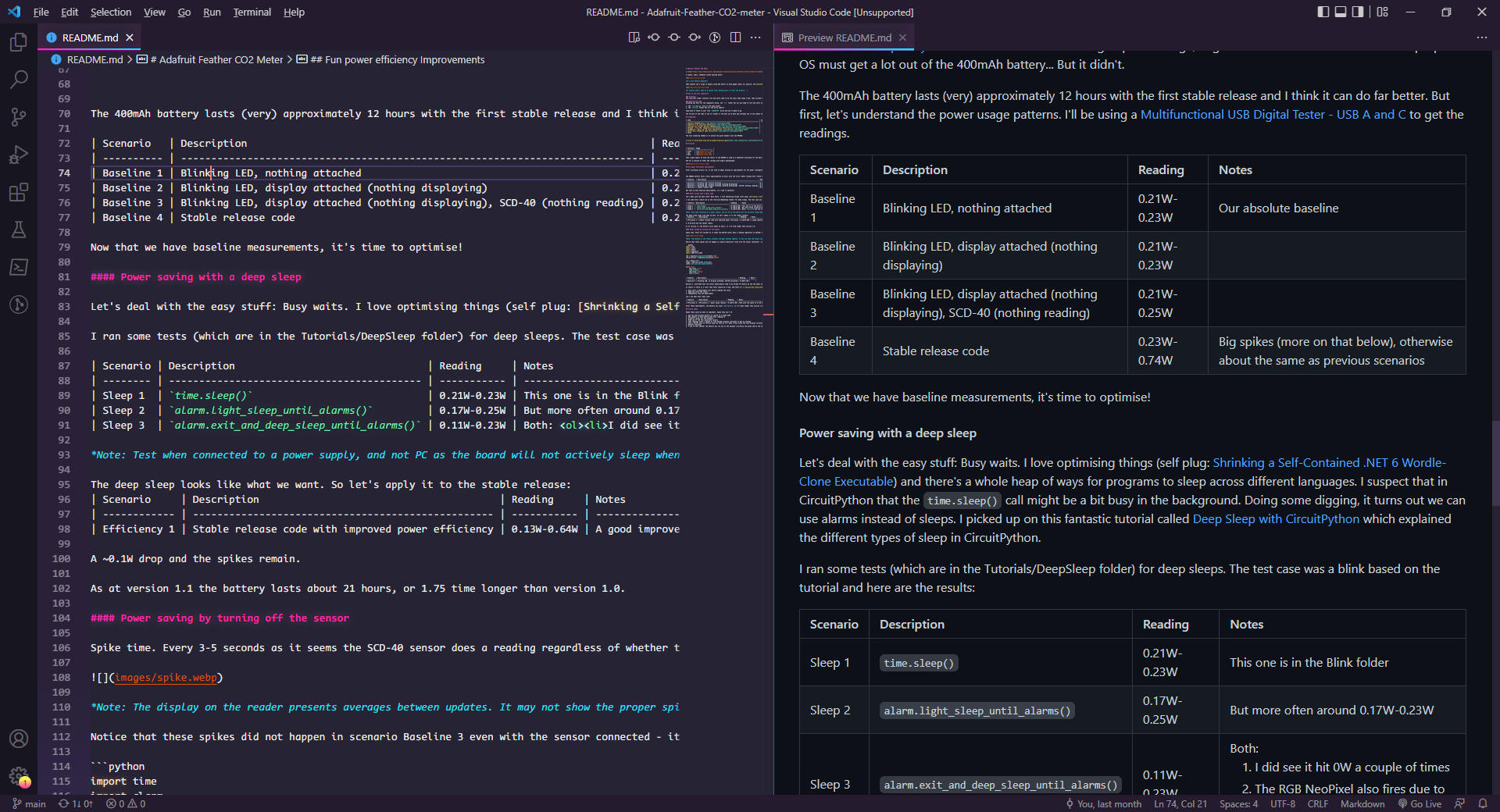The height and width of the screenshot is (812, 1500).
Task: Follow the Deep Sleep with CircuitPython link
Action: [x=1274, y=518]
